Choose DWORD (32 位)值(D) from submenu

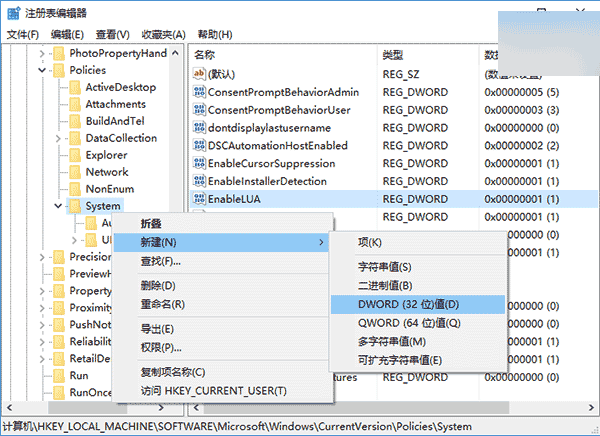408,304
